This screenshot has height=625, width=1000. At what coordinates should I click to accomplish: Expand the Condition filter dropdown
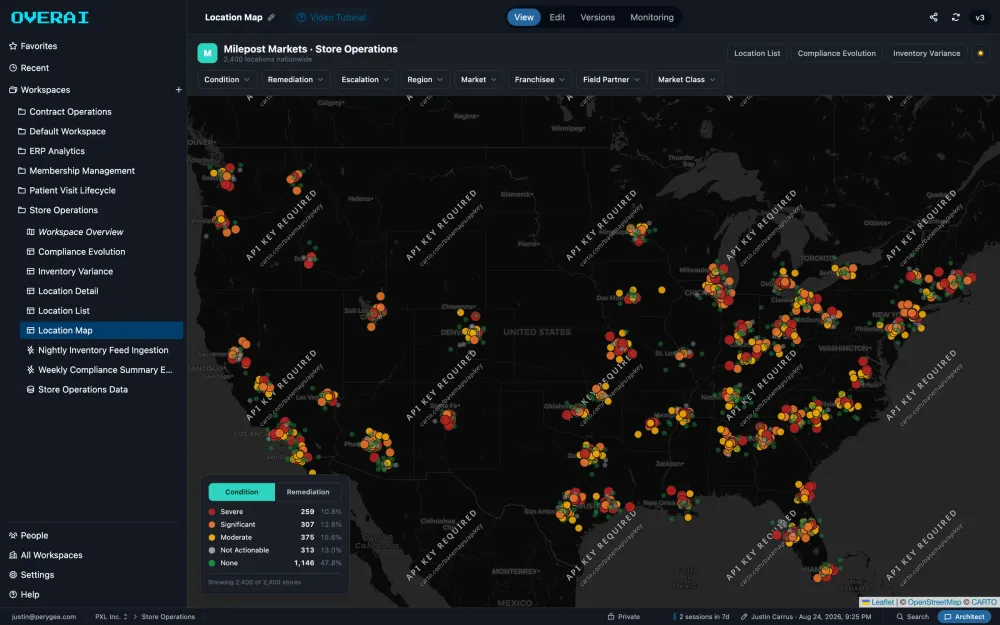(227, 80)
